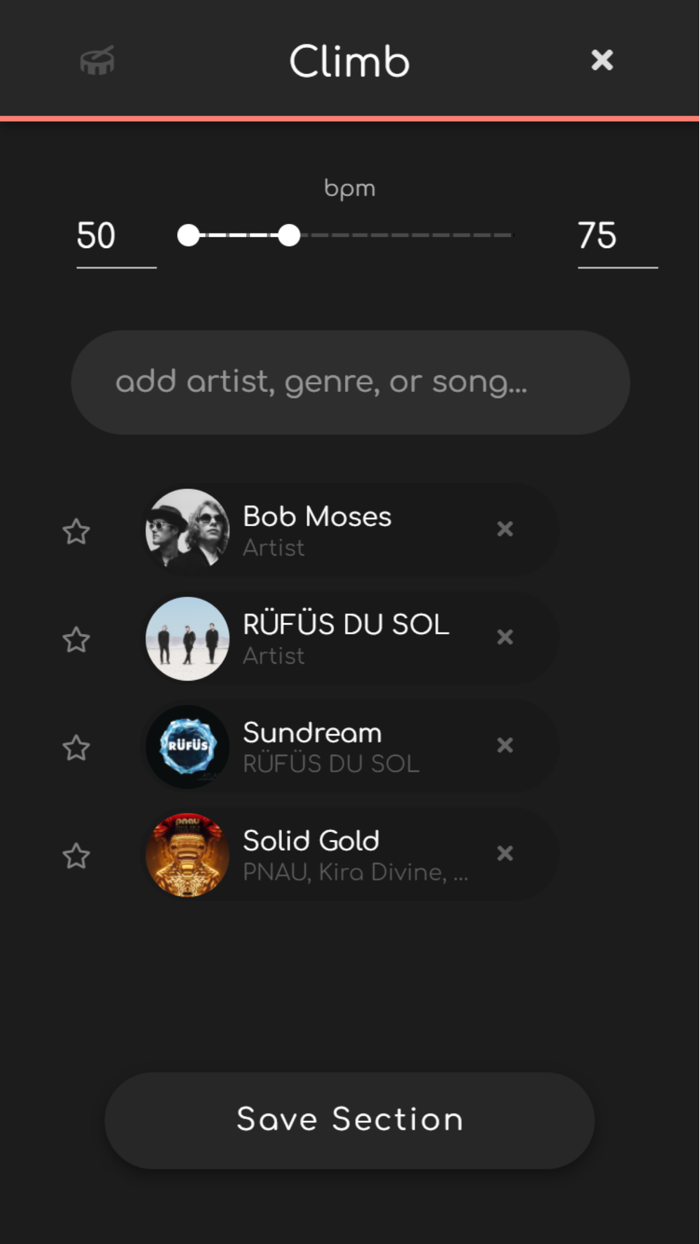Click the Solid Gold cover art

(187, 854)
